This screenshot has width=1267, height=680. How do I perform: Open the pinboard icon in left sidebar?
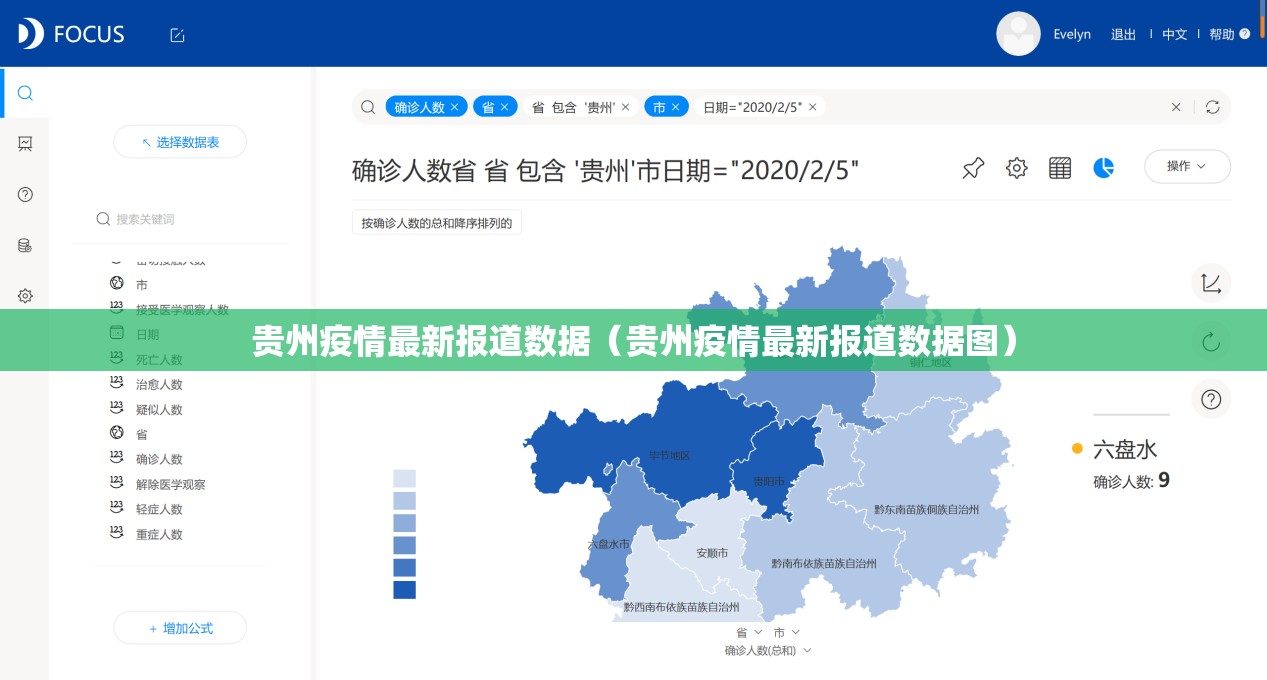tap(26, 144)
